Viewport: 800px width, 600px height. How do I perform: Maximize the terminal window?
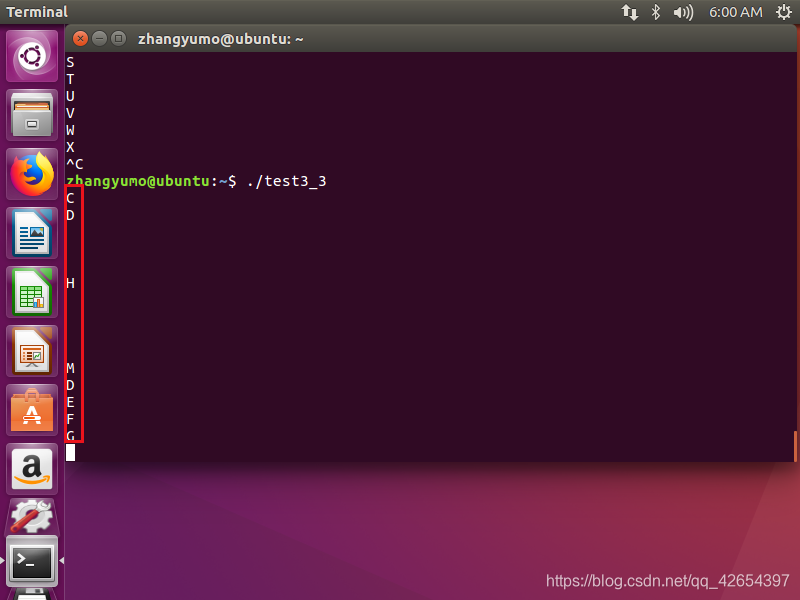[x=118, y=38]
